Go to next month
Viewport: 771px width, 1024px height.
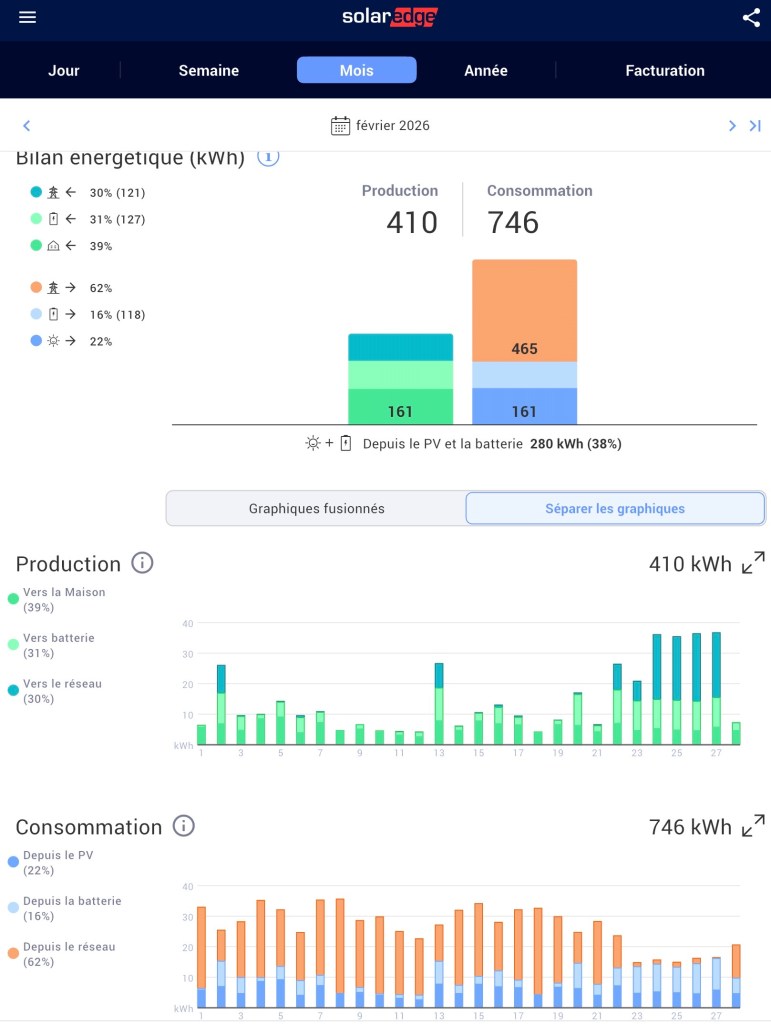point(732,126)
